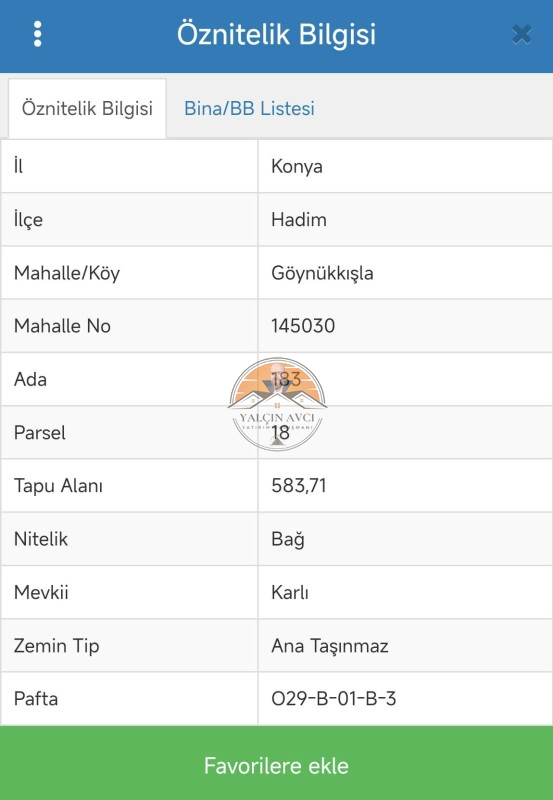Click the Yalçın Avcı logo watermark
The width and height of the screenshot is (553, 800).
[277, 404]
